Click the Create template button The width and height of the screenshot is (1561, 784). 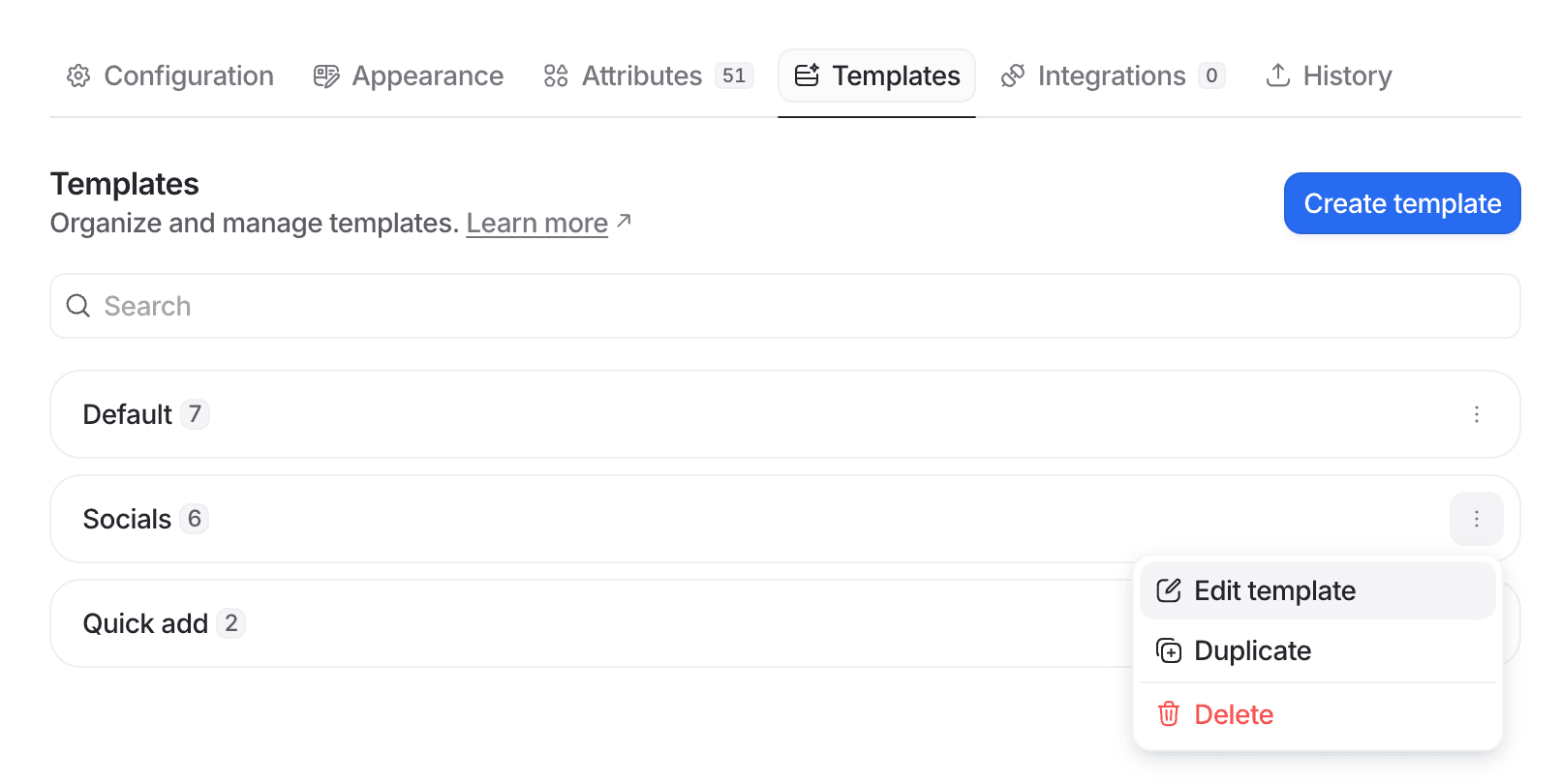click(x=1401, y=203)
